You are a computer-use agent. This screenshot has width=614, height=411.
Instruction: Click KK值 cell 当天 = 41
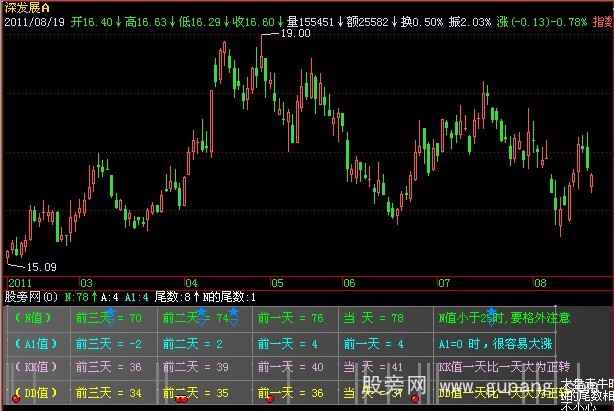tap(373, 367)
